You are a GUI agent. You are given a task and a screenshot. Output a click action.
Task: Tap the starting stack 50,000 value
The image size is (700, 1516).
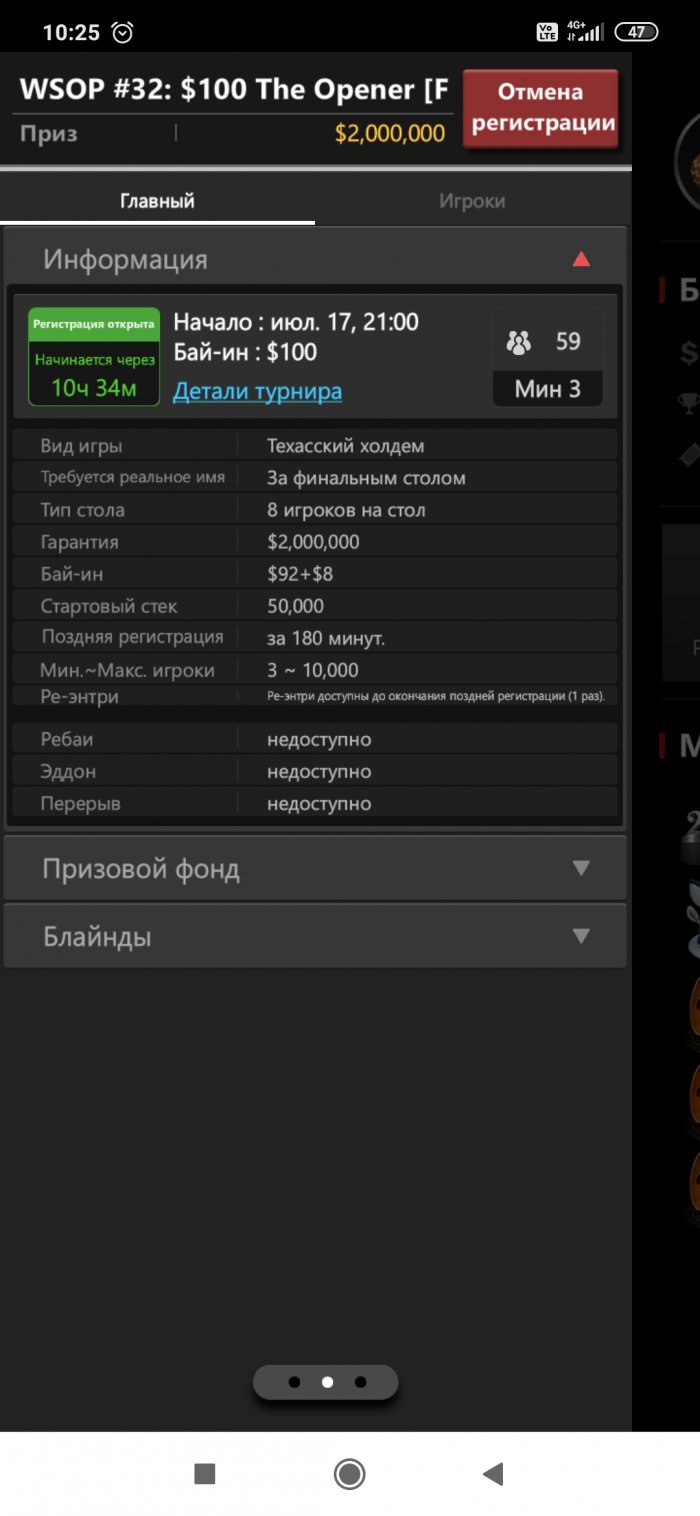pos(295,606)
